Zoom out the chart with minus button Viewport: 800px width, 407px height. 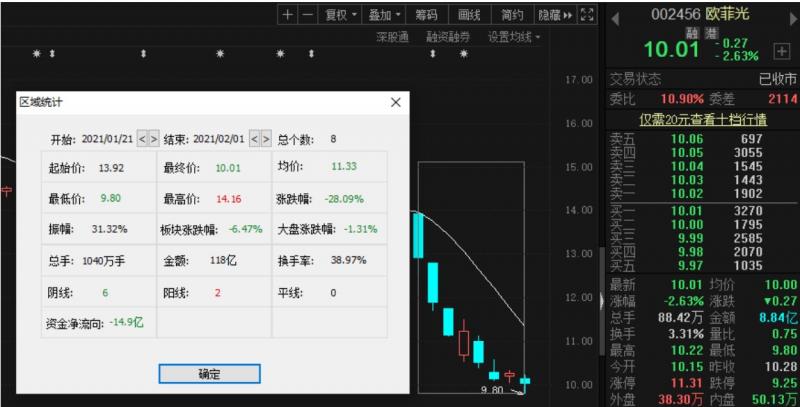[x=307, y=15]
